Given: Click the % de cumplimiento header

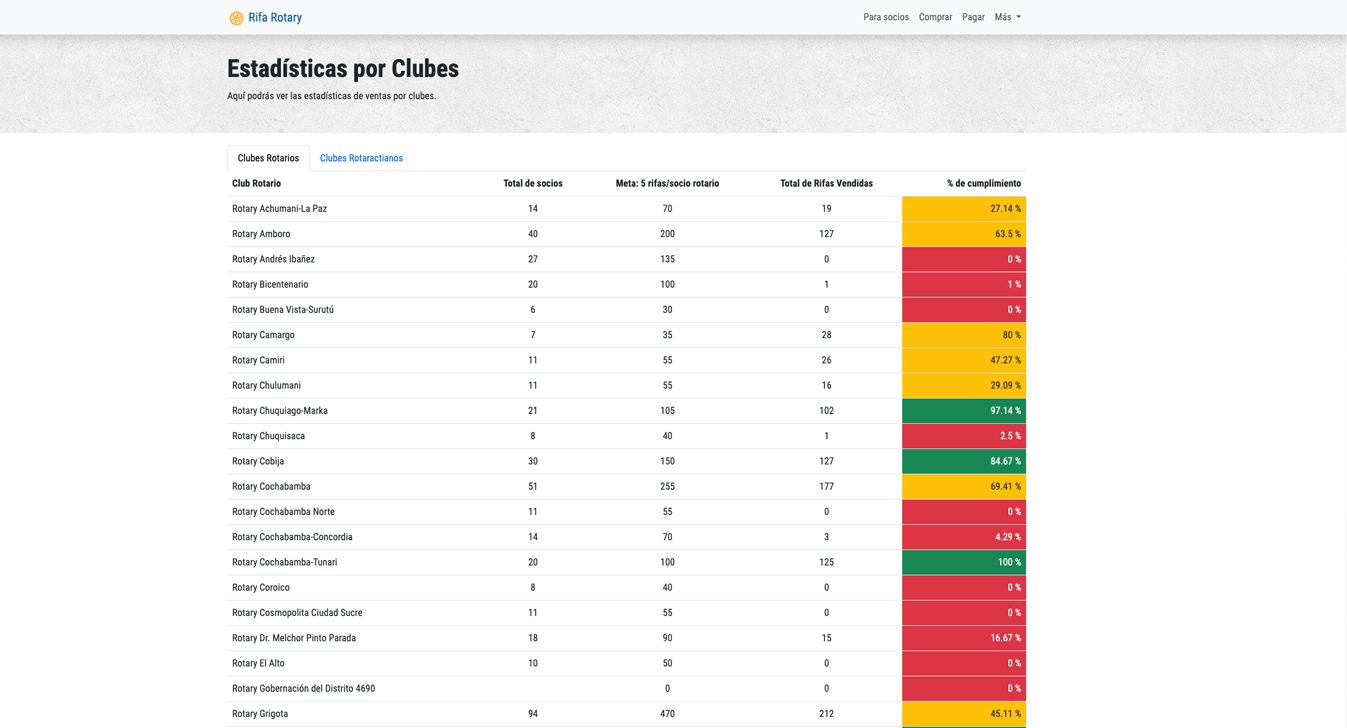Looking at the screenshot, I should pyautogui.click(x=983, y=184).
